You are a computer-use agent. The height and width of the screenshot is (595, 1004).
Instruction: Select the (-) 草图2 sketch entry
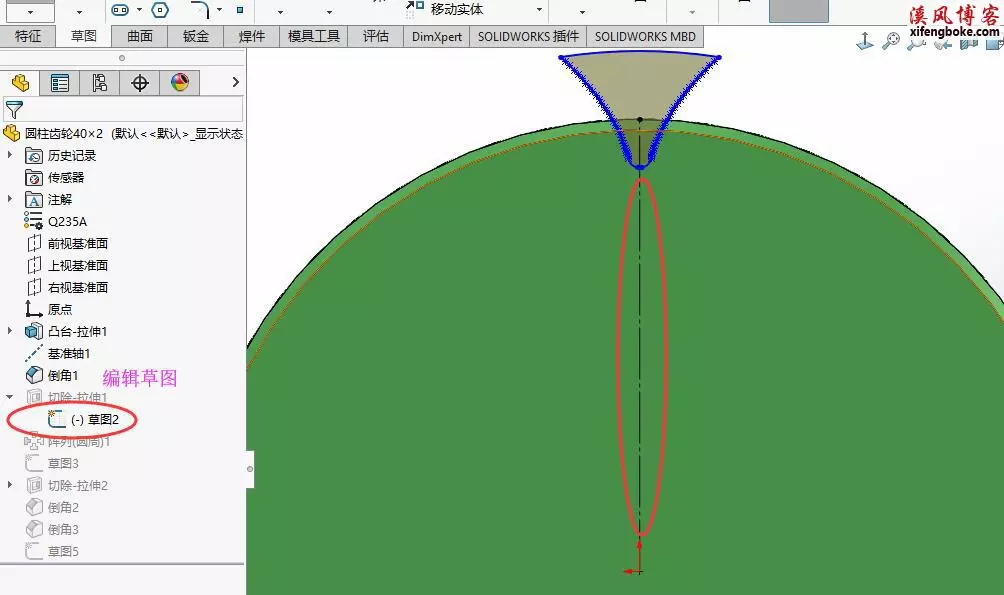tap(95, 420)
